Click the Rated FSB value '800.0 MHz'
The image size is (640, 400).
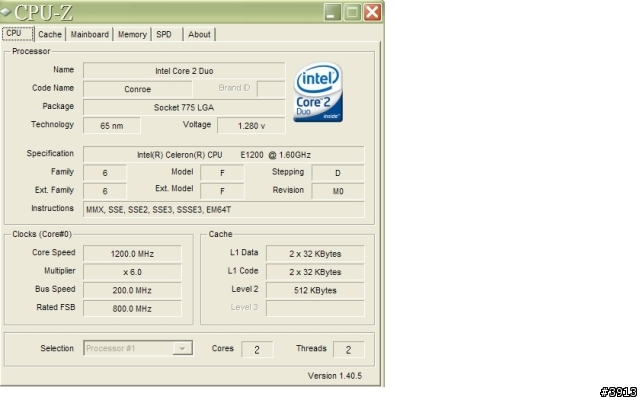pyautogui.click(x=132, y=309)
